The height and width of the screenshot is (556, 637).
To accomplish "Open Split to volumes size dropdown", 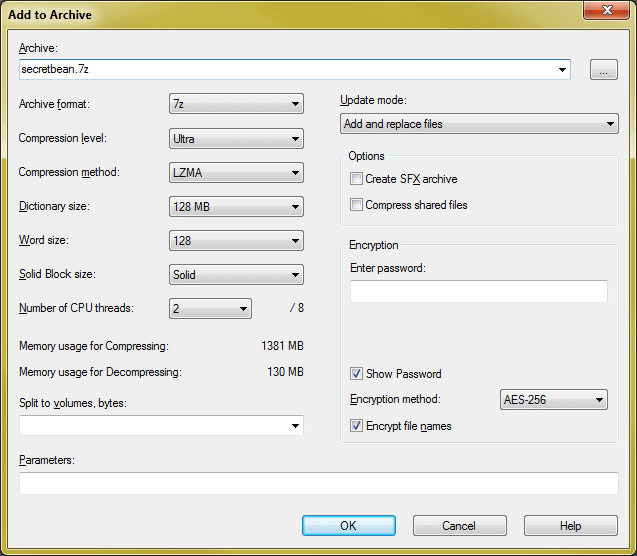I will coord(295,426).
